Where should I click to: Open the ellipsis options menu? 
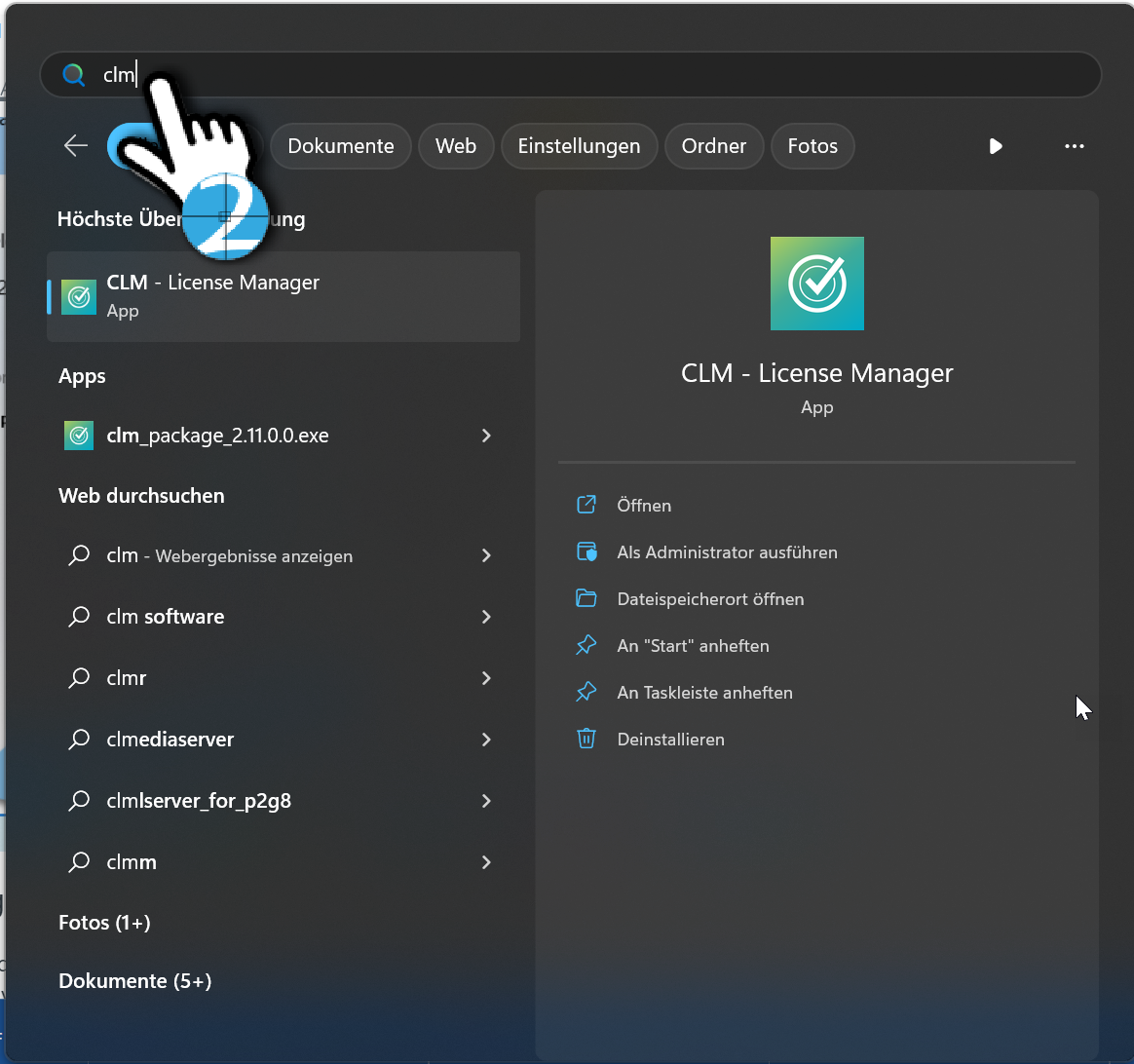[1074, 146]
